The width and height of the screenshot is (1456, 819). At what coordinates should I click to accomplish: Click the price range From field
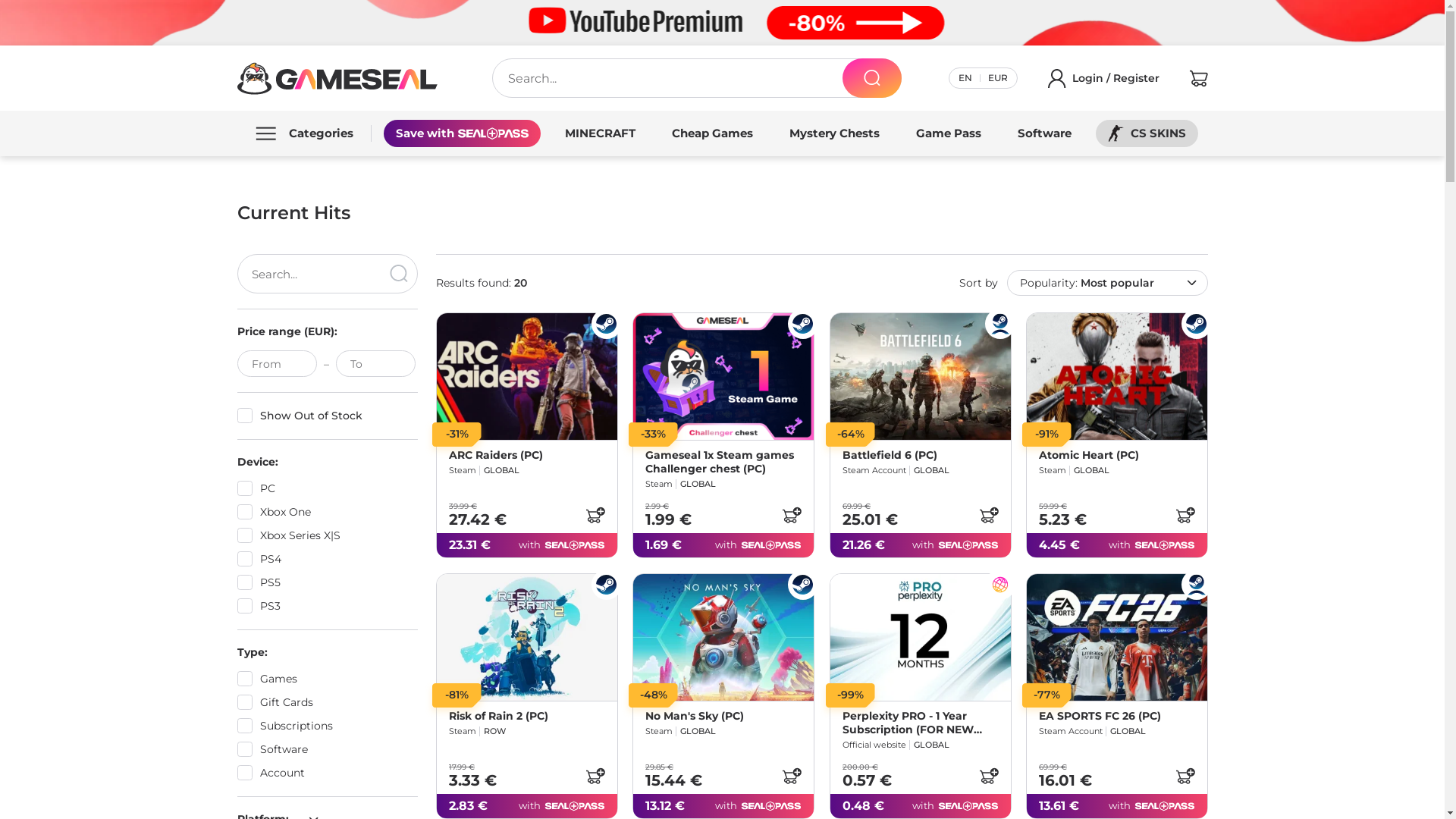(x=277, y=364)
